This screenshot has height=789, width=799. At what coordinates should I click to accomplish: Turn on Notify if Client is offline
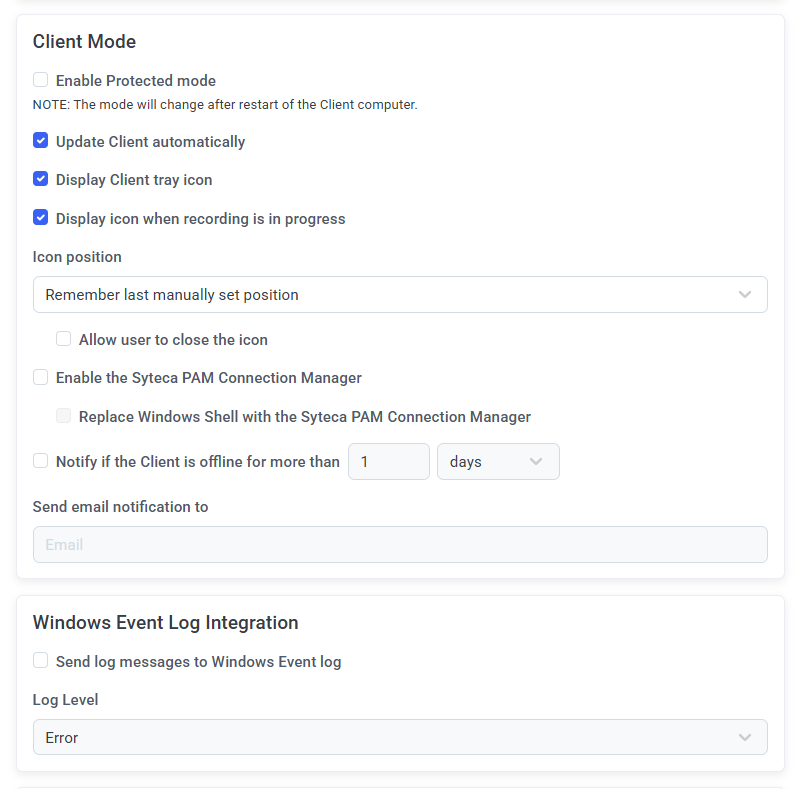[41, 461]
